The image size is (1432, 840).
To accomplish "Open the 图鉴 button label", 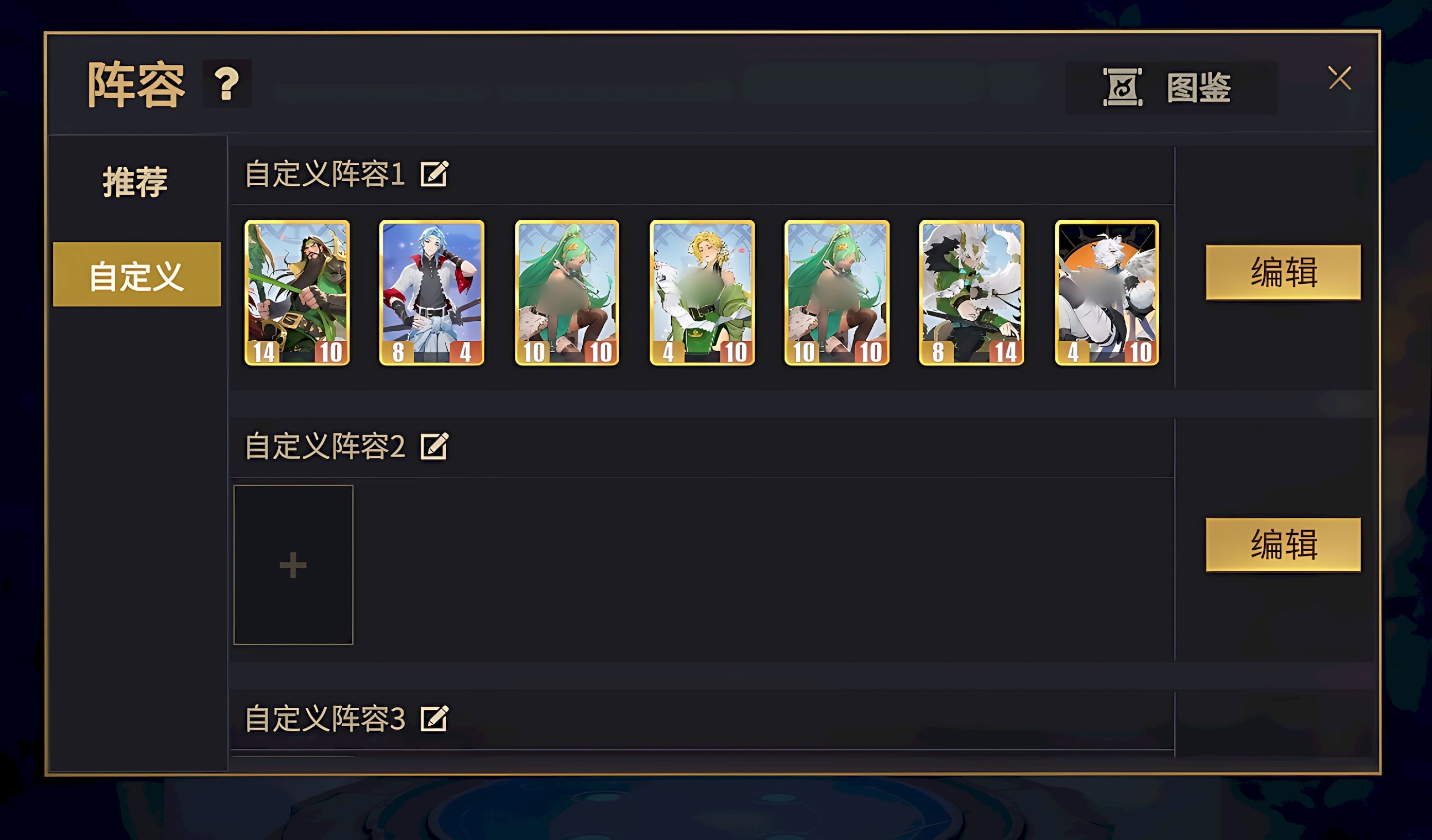I will click(x=1198, y=87).
